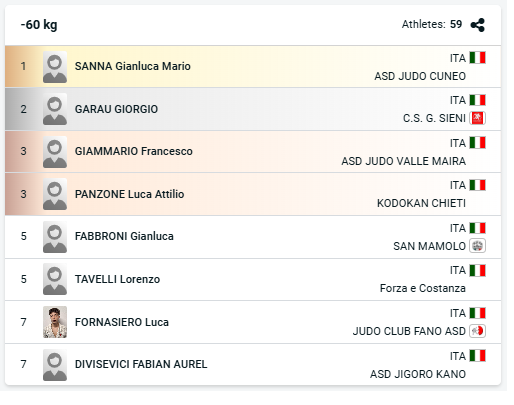Click the KODOKAN CHIETI club name
The image size is (514, 405).
click(421, 203)
